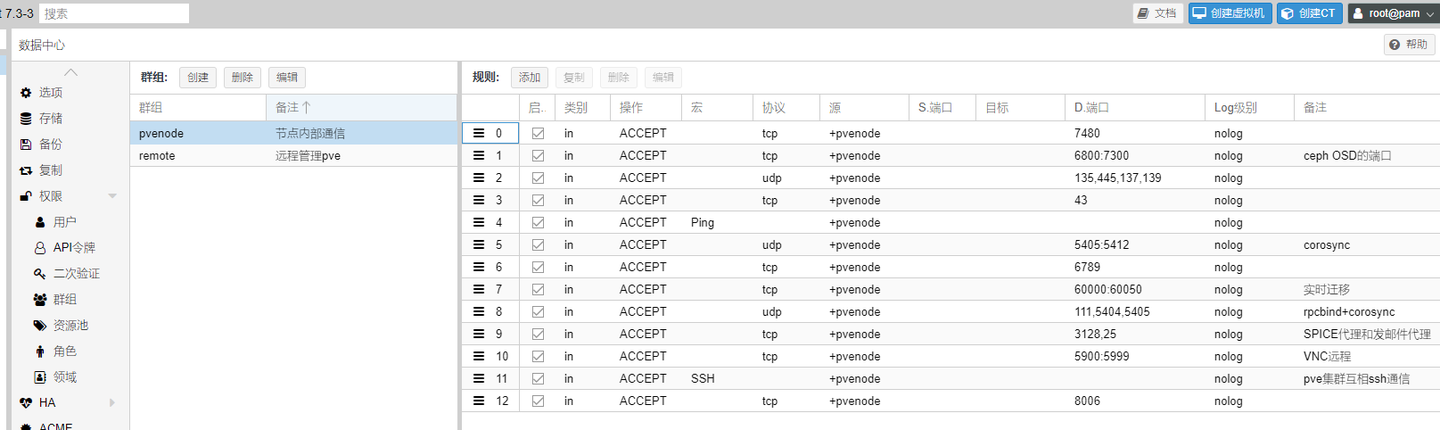The image size is (1440, 430).
Task: Click 添加 to add a rule
Action: coord(529,77)
